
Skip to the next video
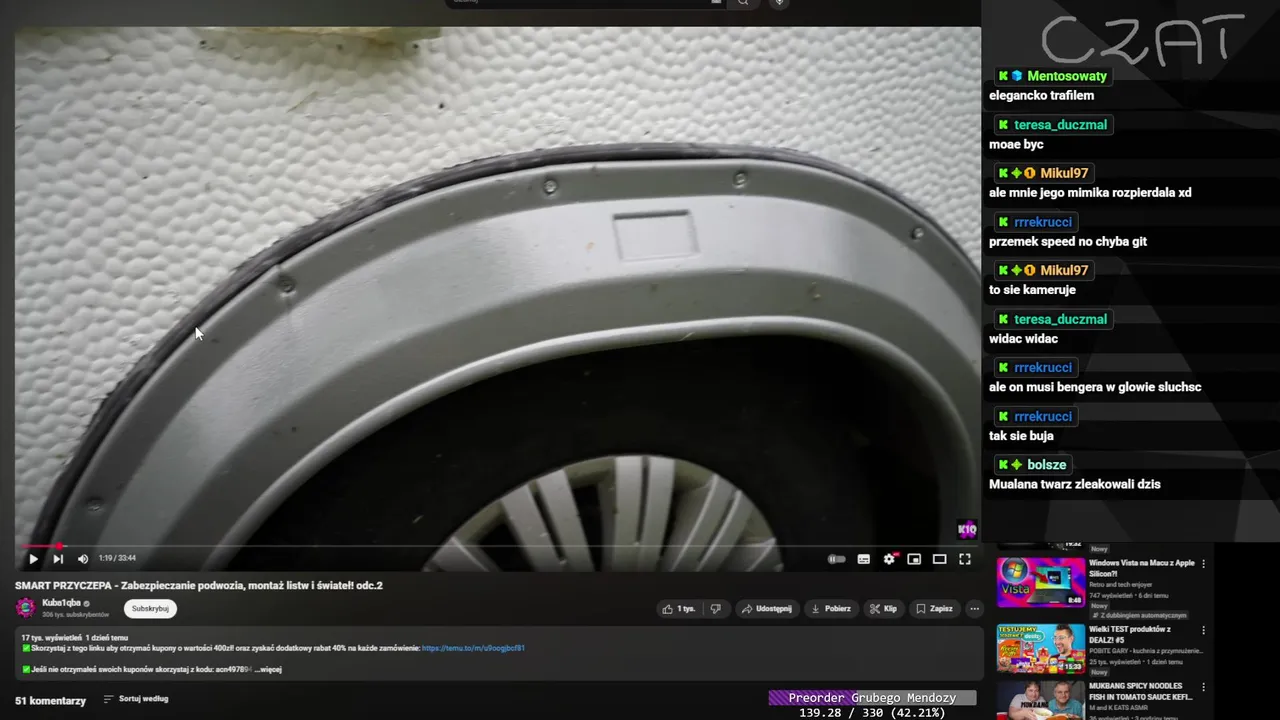(x=58, y=559)
